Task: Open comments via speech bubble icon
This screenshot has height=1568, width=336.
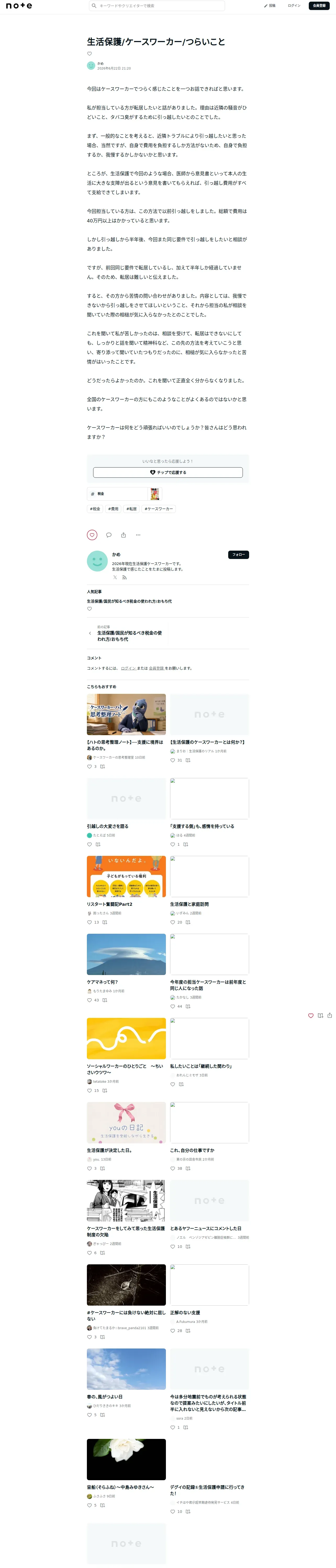Action: point(109,535)
